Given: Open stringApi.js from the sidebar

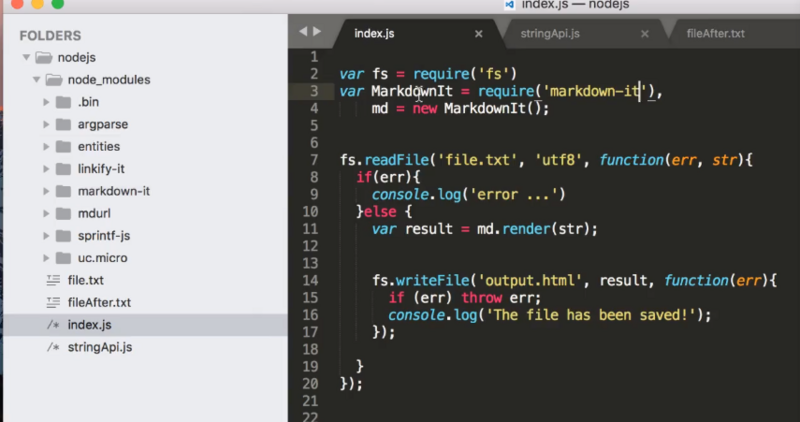Looking at the screenshot, I should [x=99, y=347].
